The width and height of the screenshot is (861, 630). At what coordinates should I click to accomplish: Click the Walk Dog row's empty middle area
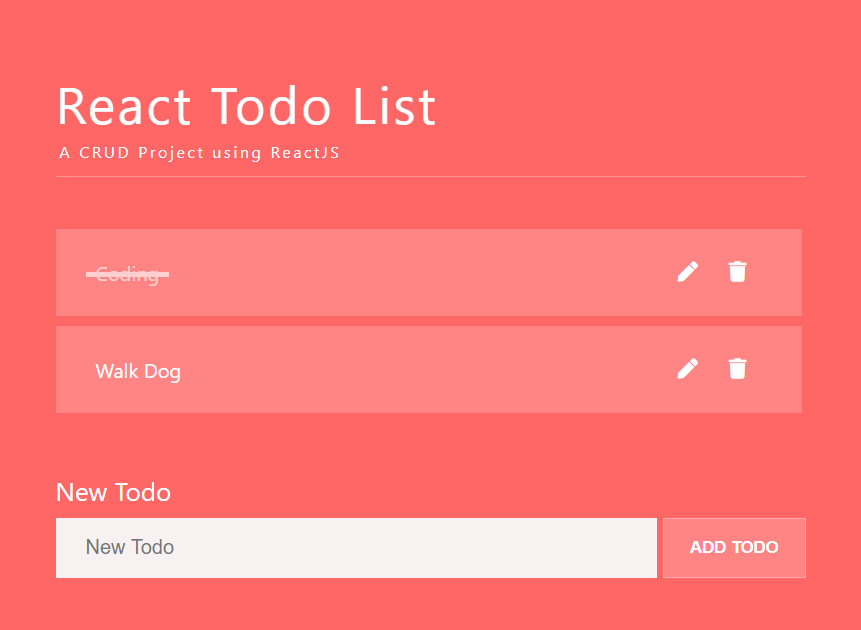420,370
